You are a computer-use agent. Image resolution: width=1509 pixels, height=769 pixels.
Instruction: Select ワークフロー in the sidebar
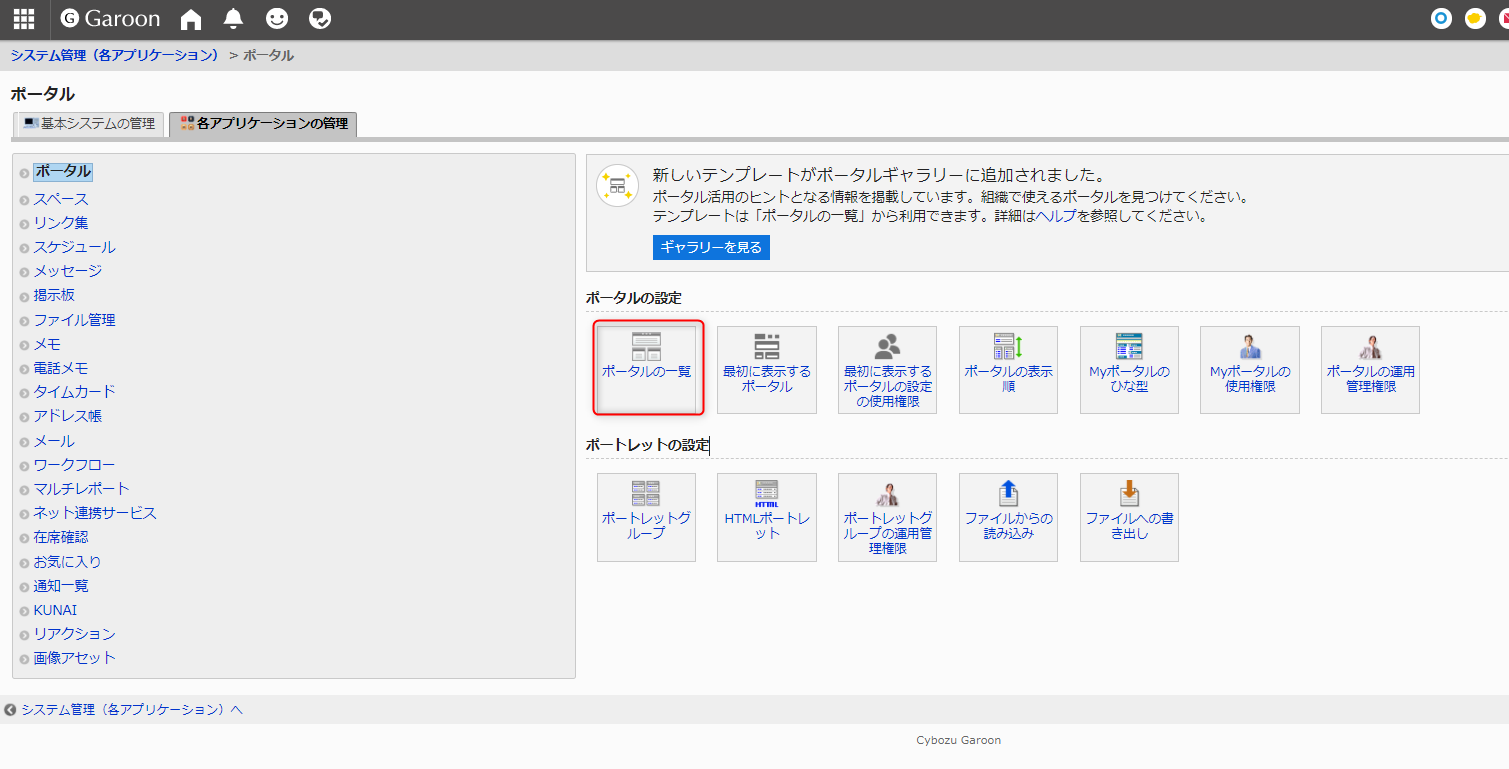(74, 465)
